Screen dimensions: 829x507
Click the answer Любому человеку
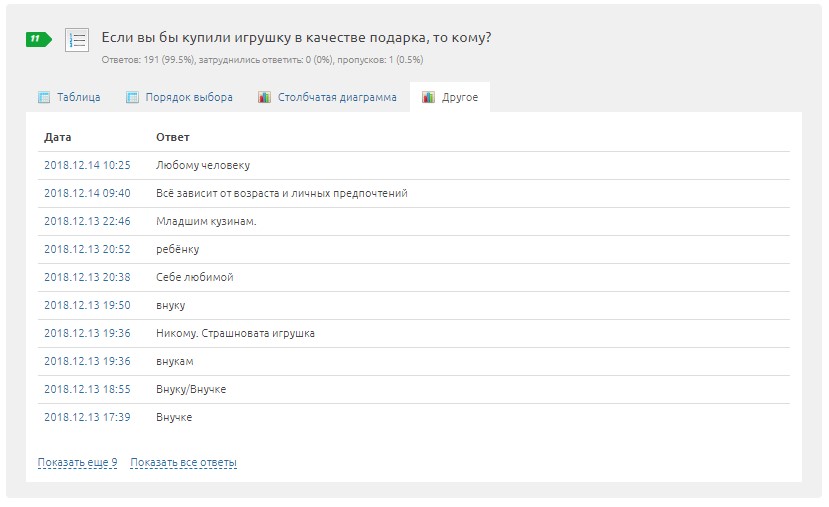203,165
